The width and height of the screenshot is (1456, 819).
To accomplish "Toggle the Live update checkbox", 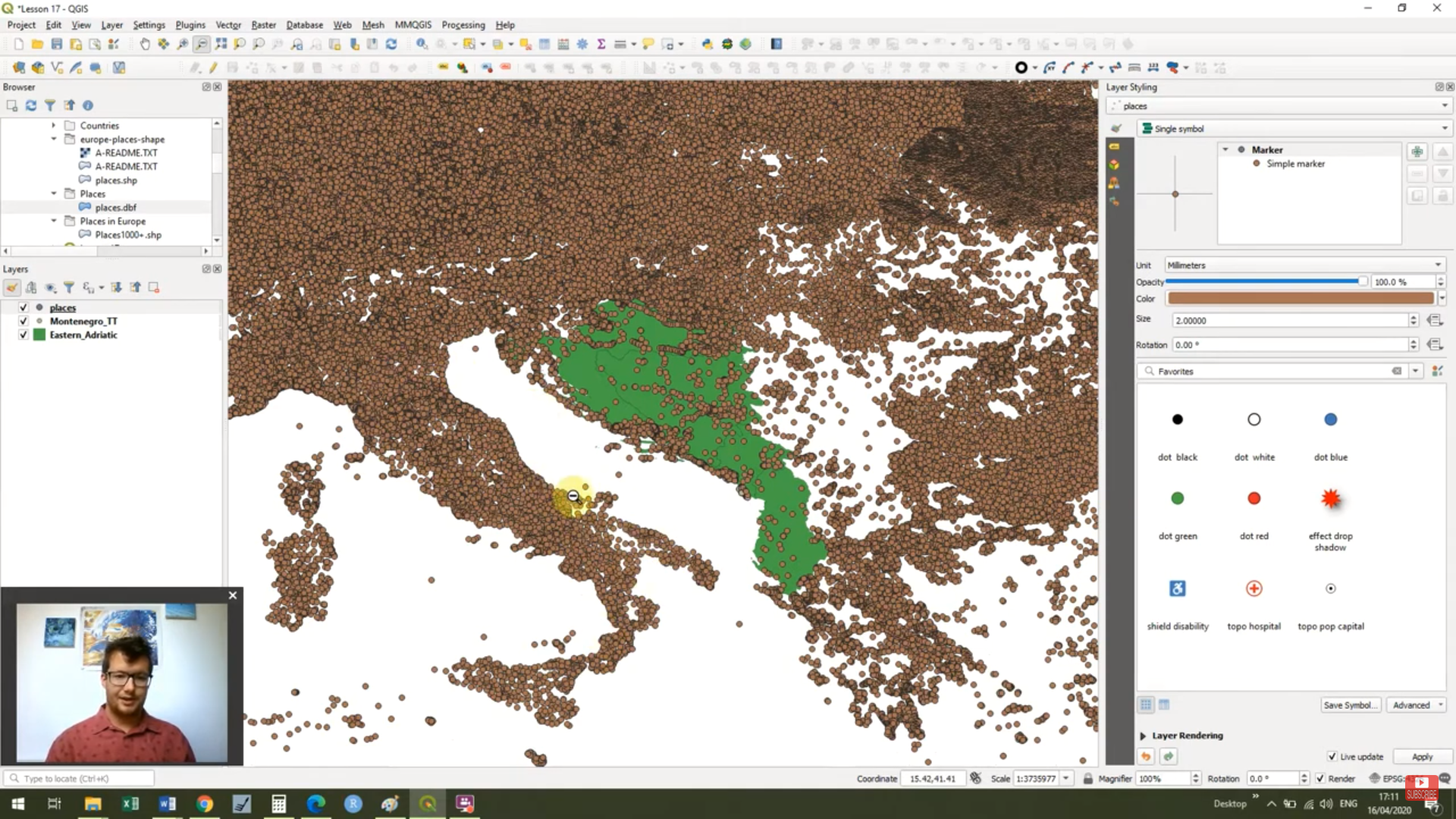I will tap(1332, 757).
